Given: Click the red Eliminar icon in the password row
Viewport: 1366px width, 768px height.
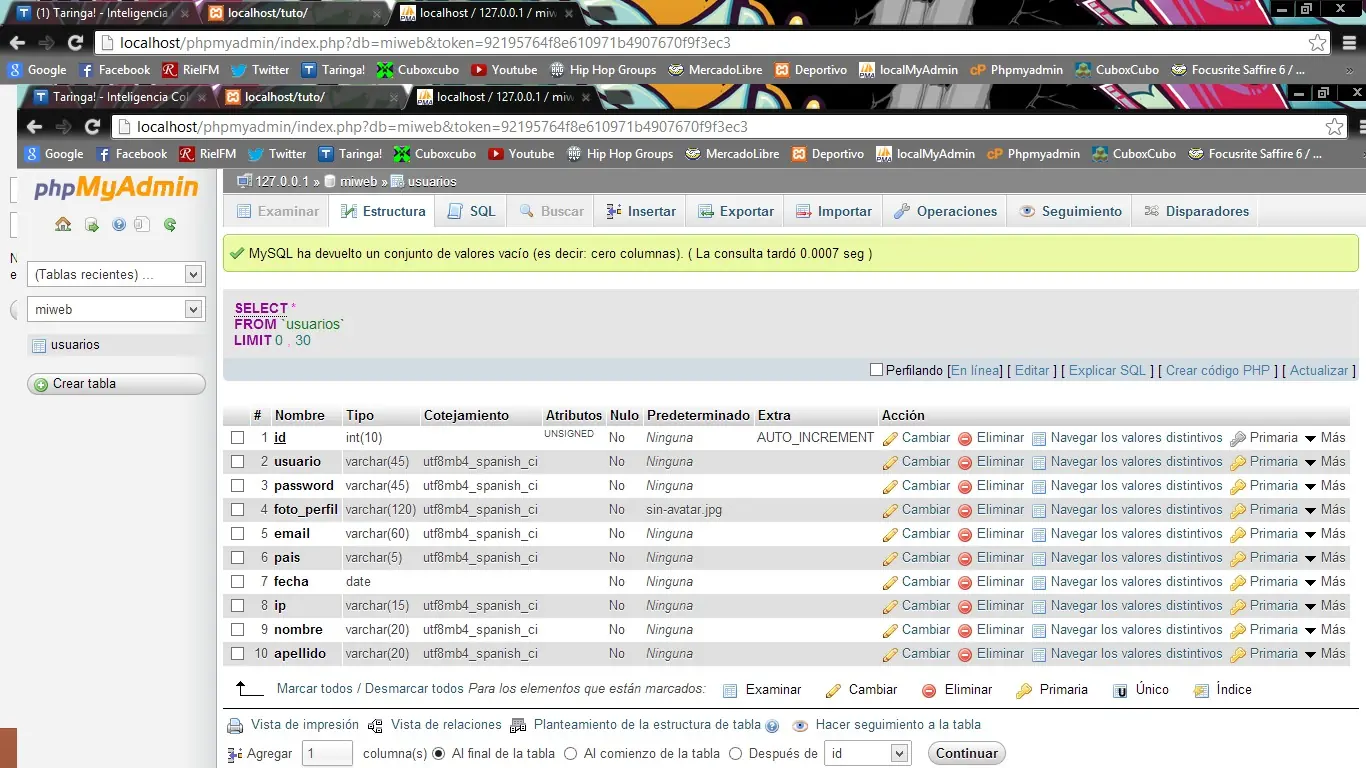Looking at the screenshot, I should click(x=965, y=486).
